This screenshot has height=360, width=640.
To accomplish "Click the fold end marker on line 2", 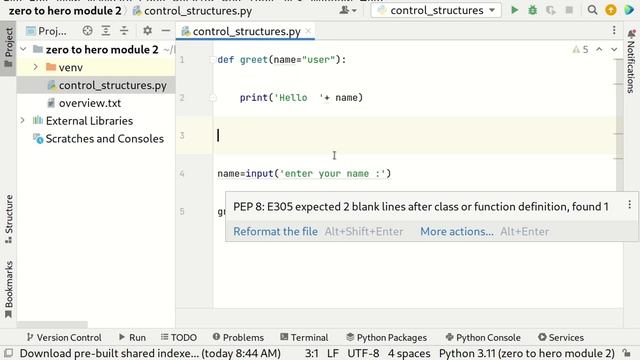I will pyautogui.click(x=212, y=98).
